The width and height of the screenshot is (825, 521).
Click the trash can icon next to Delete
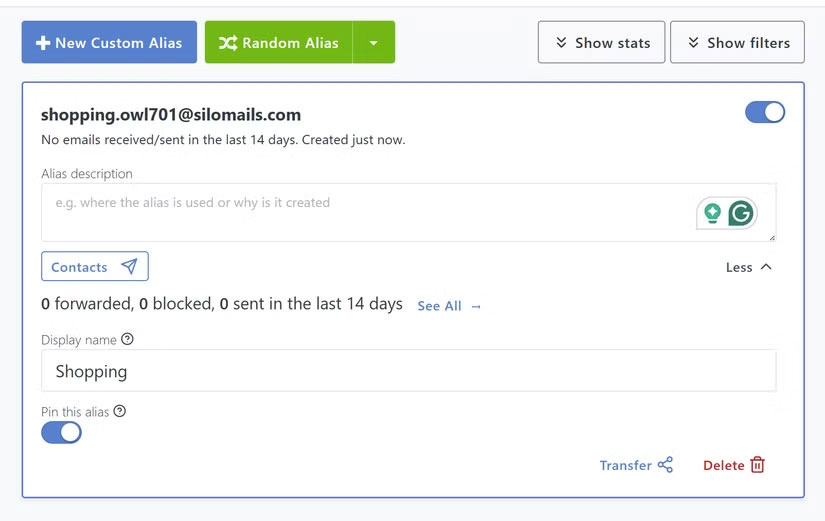(x=758, y=465)
